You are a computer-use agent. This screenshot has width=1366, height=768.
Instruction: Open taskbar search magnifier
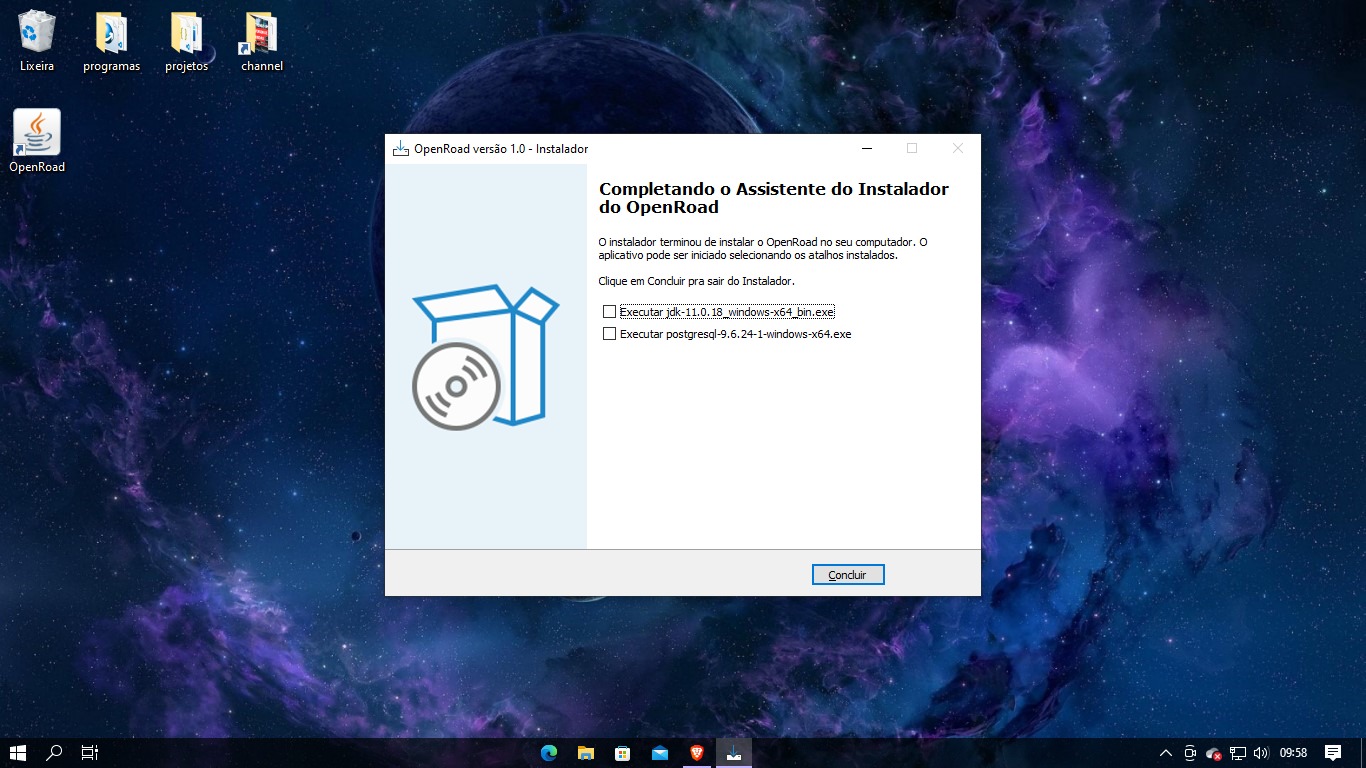[x=55, y=753]
